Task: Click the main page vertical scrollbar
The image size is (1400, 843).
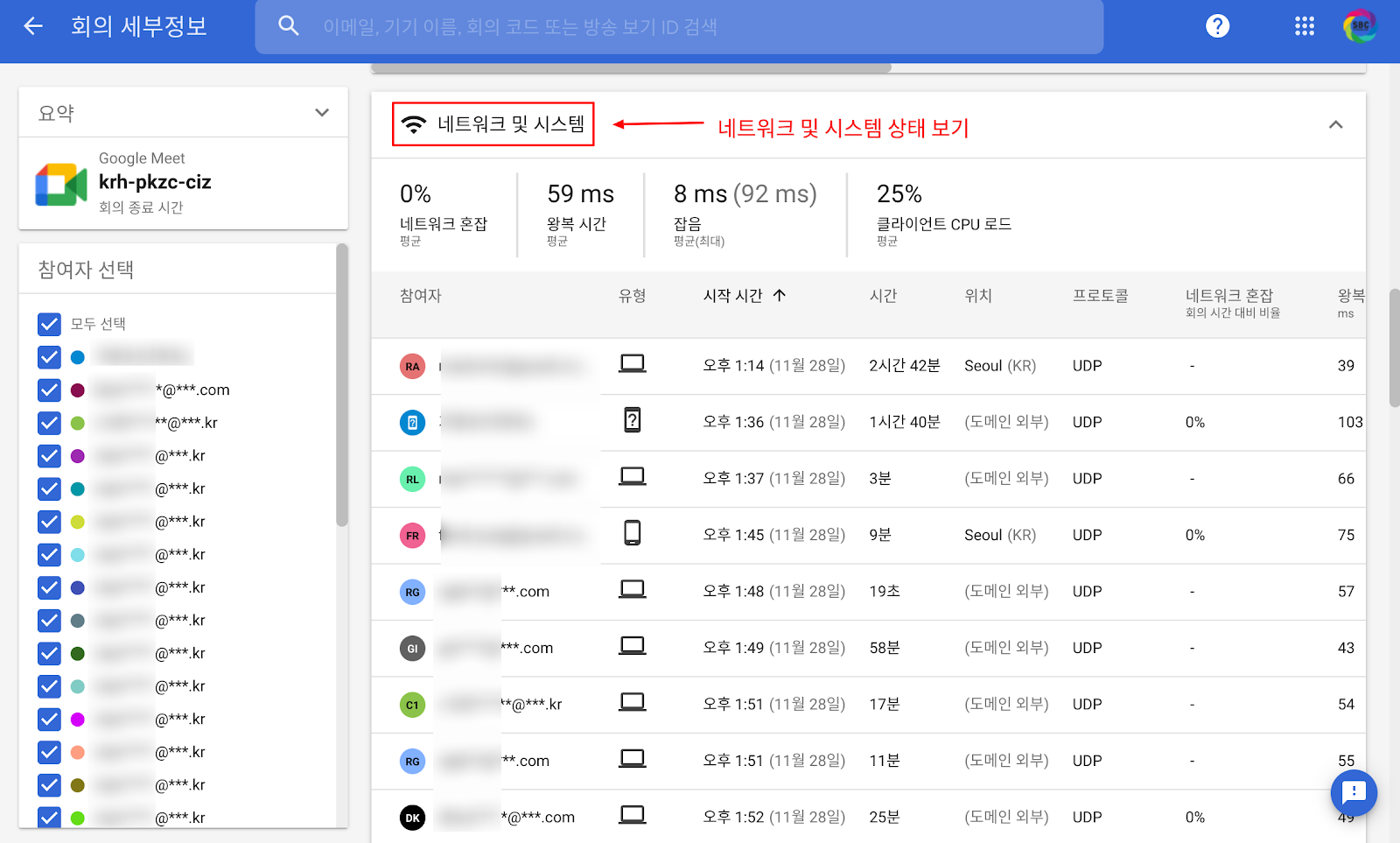Action: coord(1395,348)
